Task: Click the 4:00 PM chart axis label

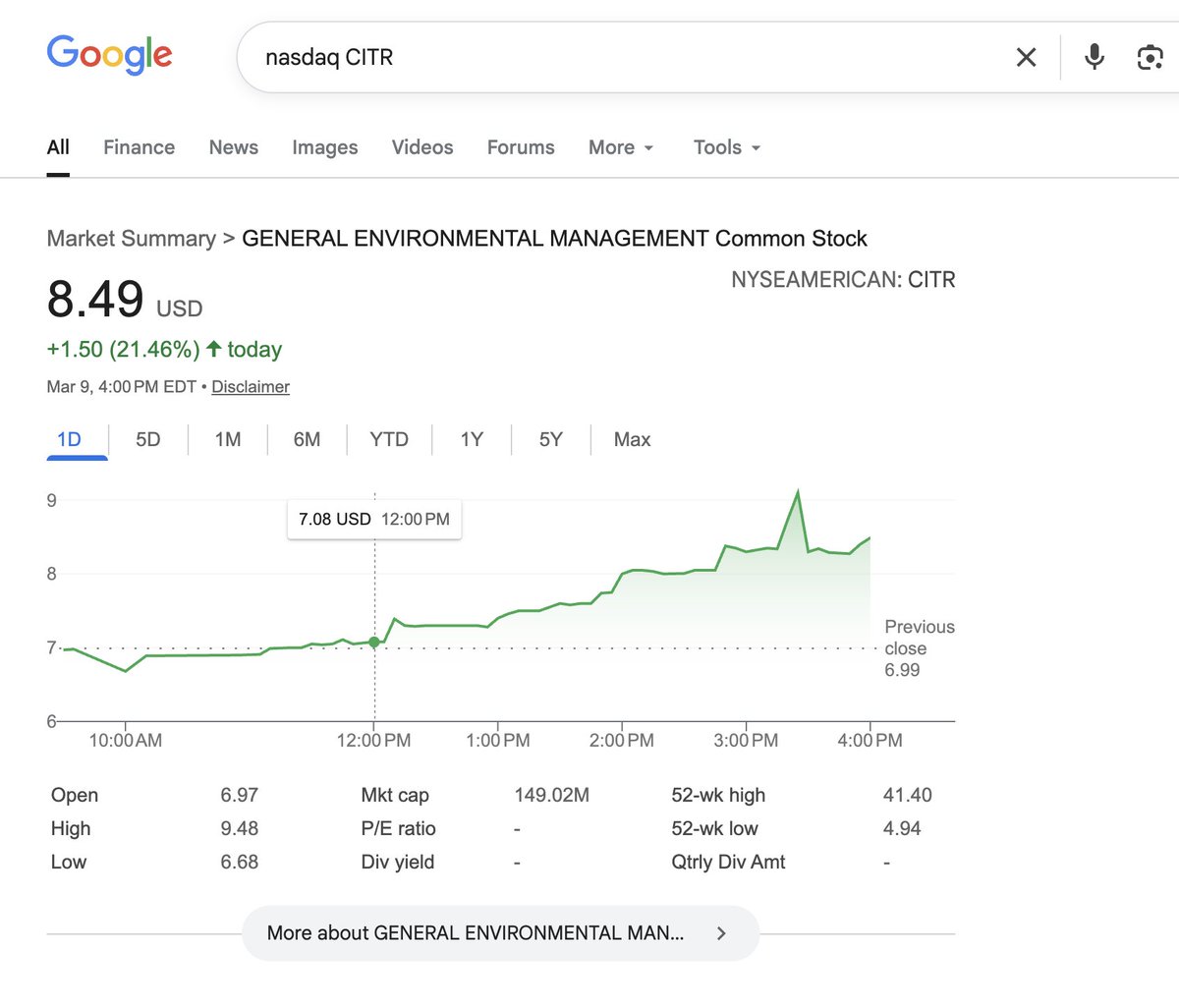Action: click(x=870, y=741)
